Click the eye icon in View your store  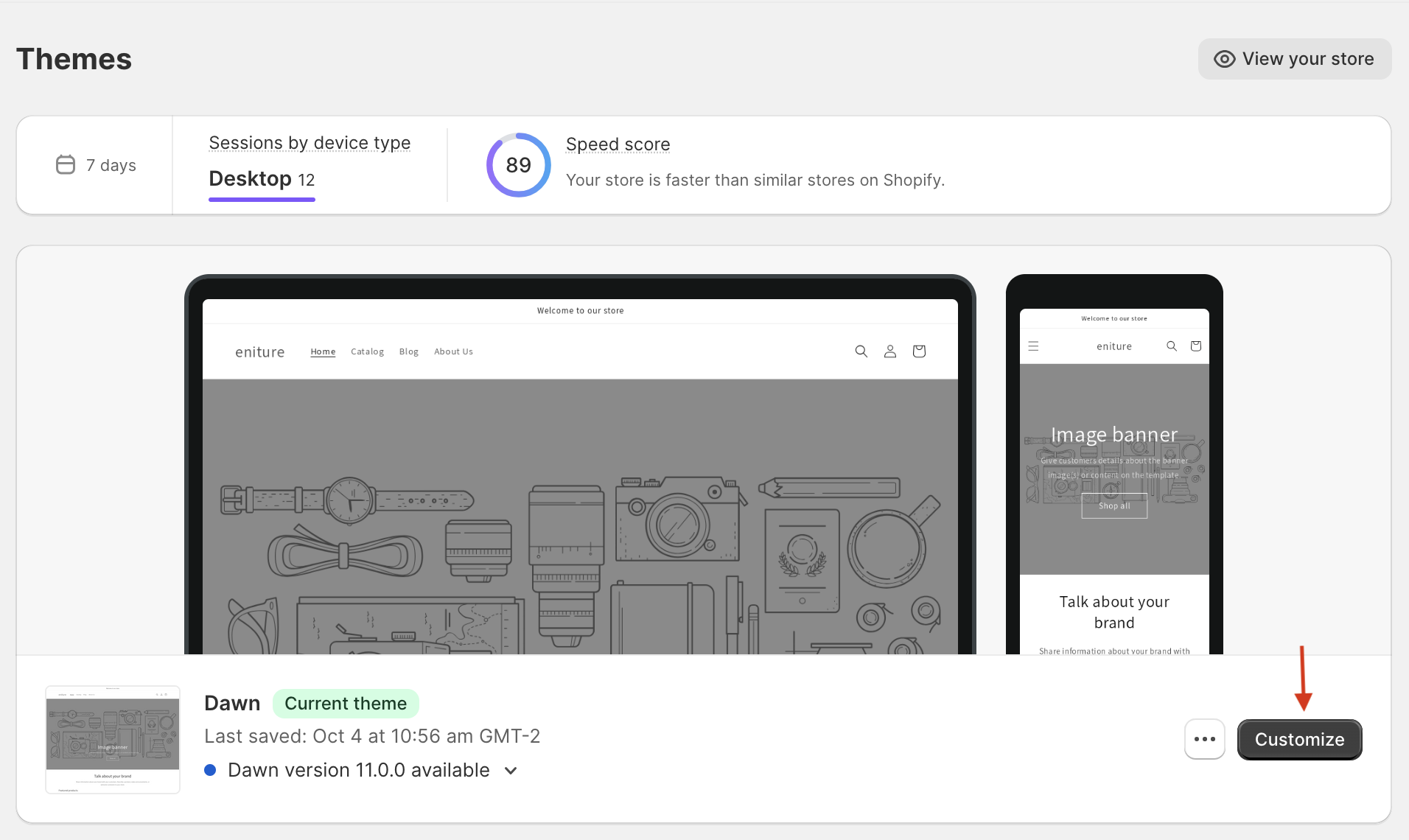(x=1224, y=59)
